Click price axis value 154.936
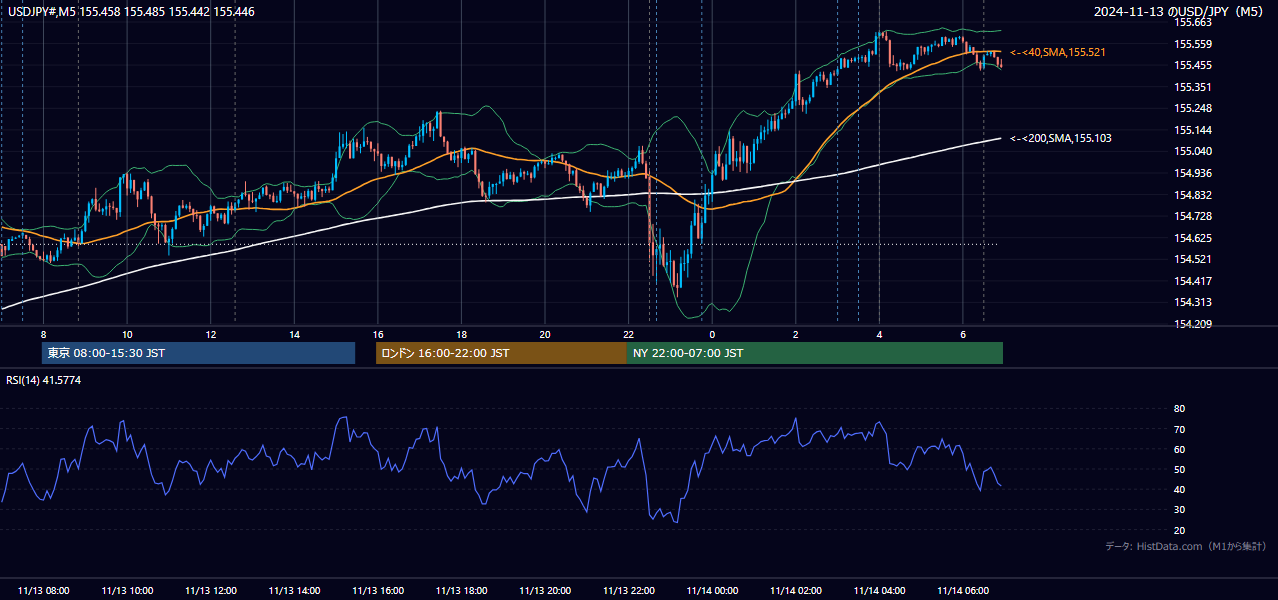The height and width of the screenshot is (600, 1278). pyautogui.click(x=1193, y=173)
